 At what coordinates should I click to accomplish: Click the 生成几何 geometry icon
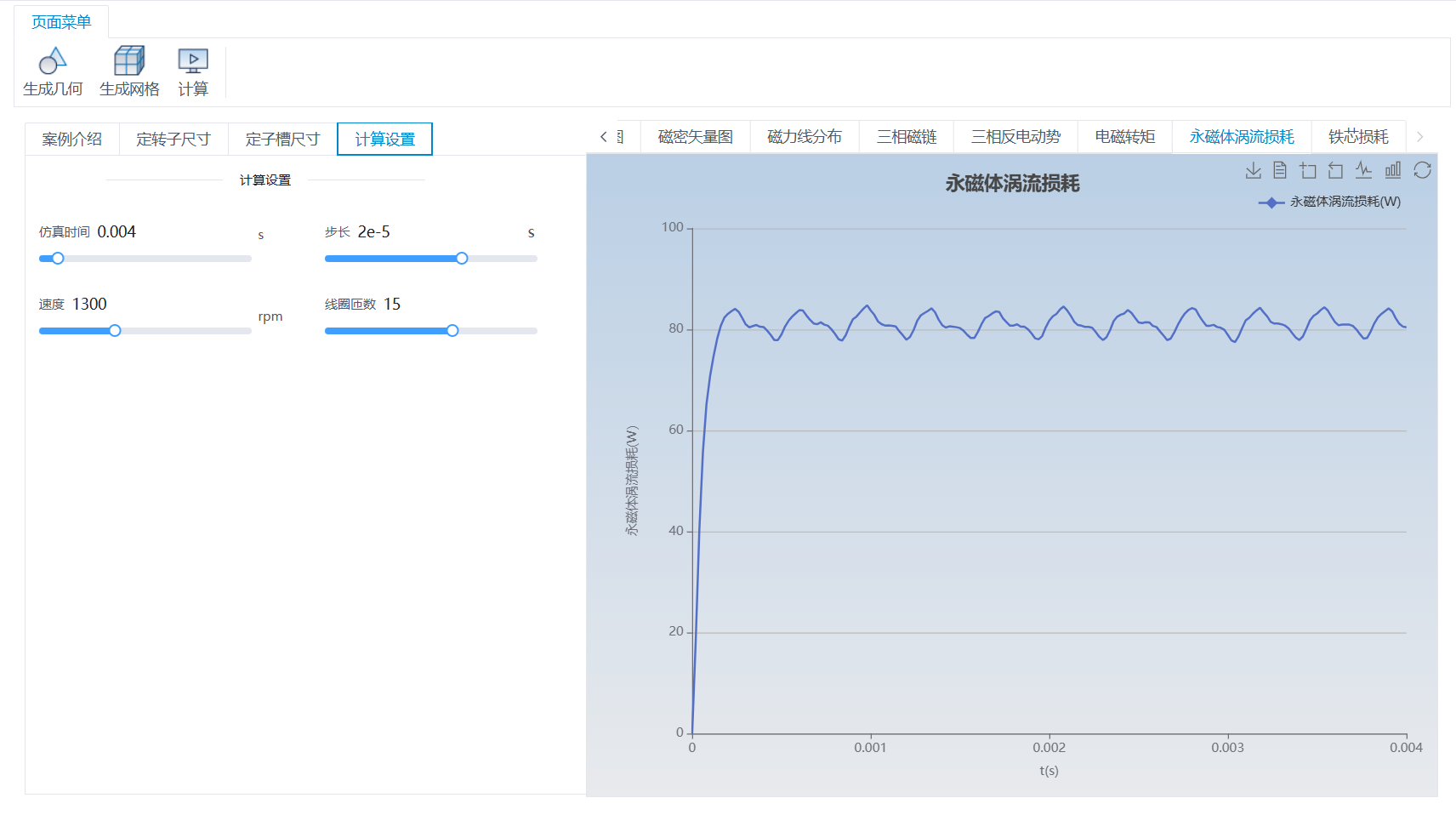(53, 60)
